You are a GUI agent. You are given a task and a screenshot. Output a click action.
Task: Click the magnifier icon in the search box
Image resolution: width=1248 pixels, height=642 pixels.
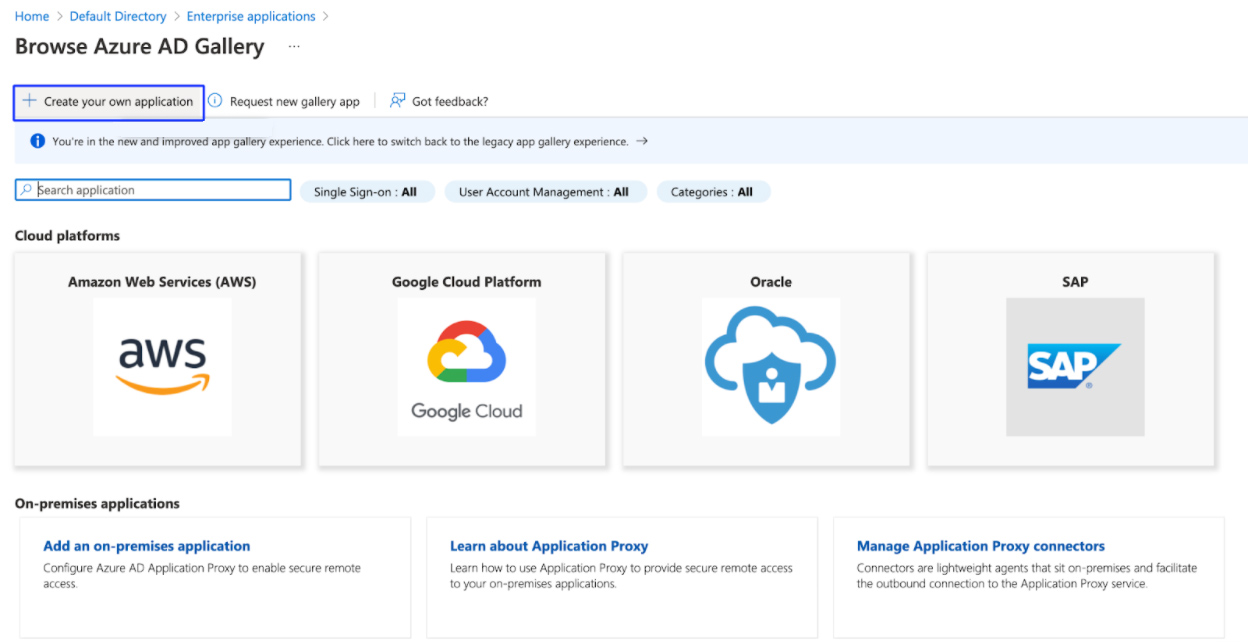[27, 190]
